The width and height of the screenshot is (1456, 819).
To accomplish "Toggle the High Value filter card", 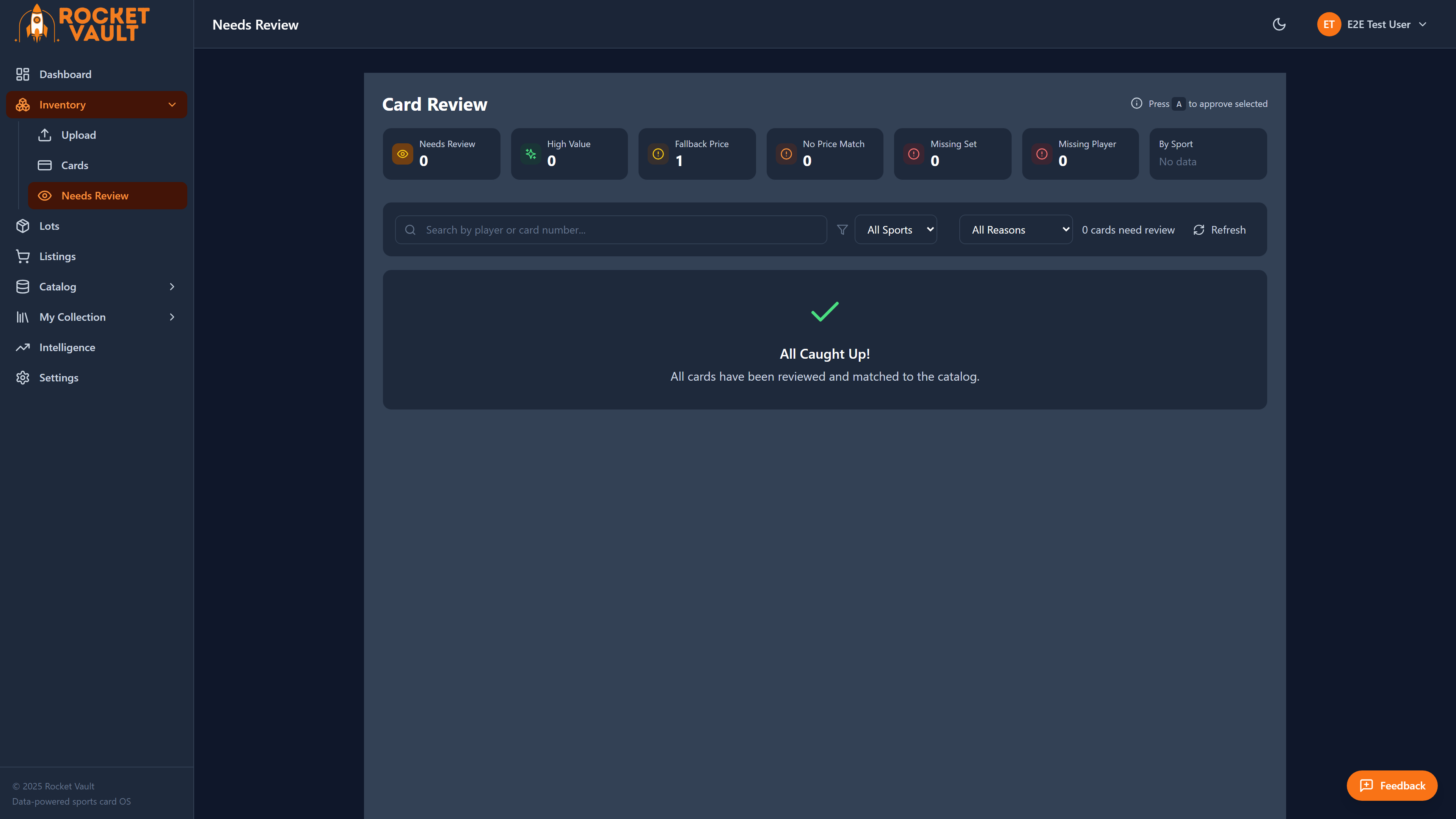I will click(569, 154).
